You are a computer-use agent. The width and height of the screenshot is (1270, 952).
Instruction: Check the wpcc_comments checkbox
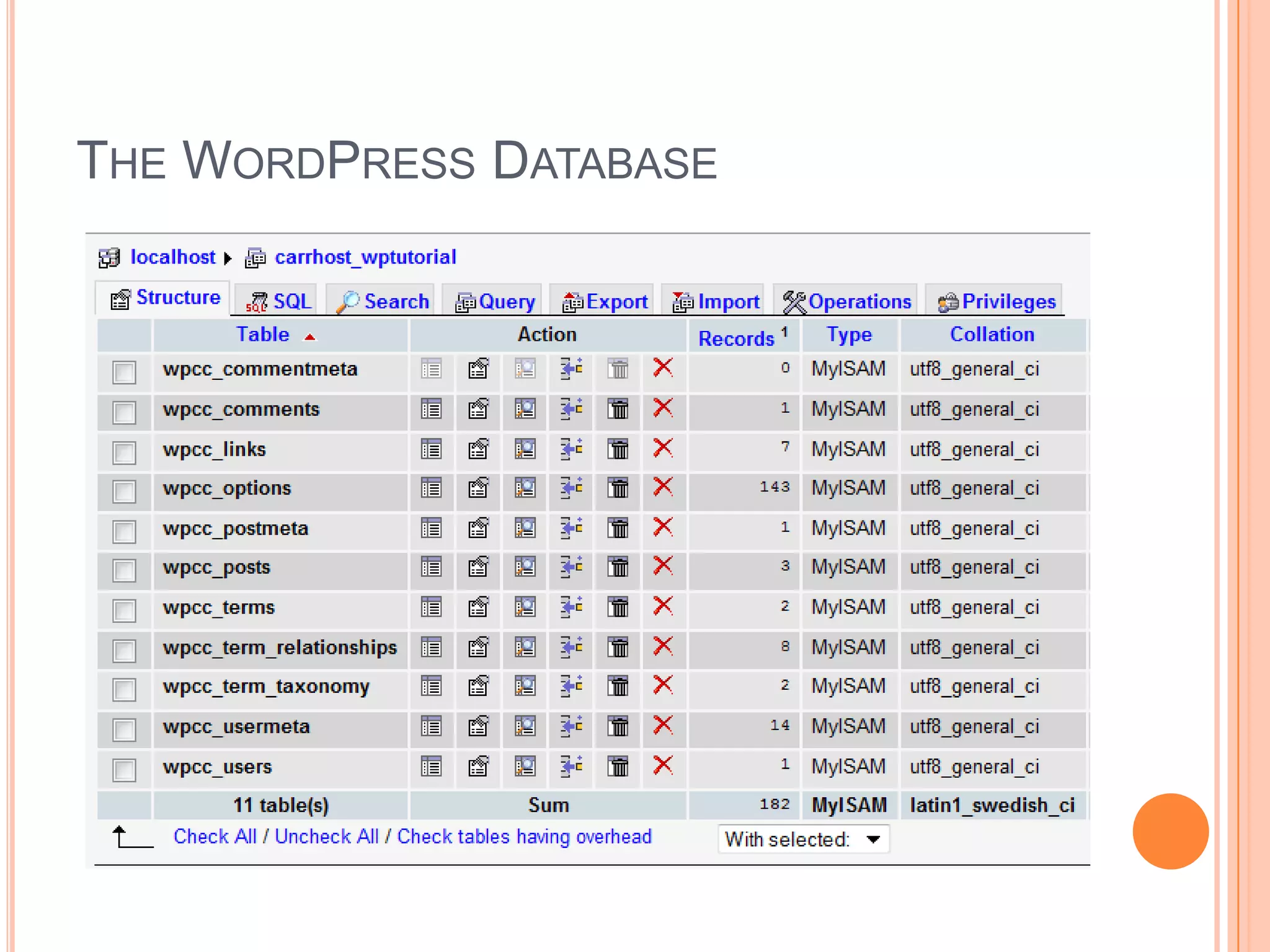124,412
